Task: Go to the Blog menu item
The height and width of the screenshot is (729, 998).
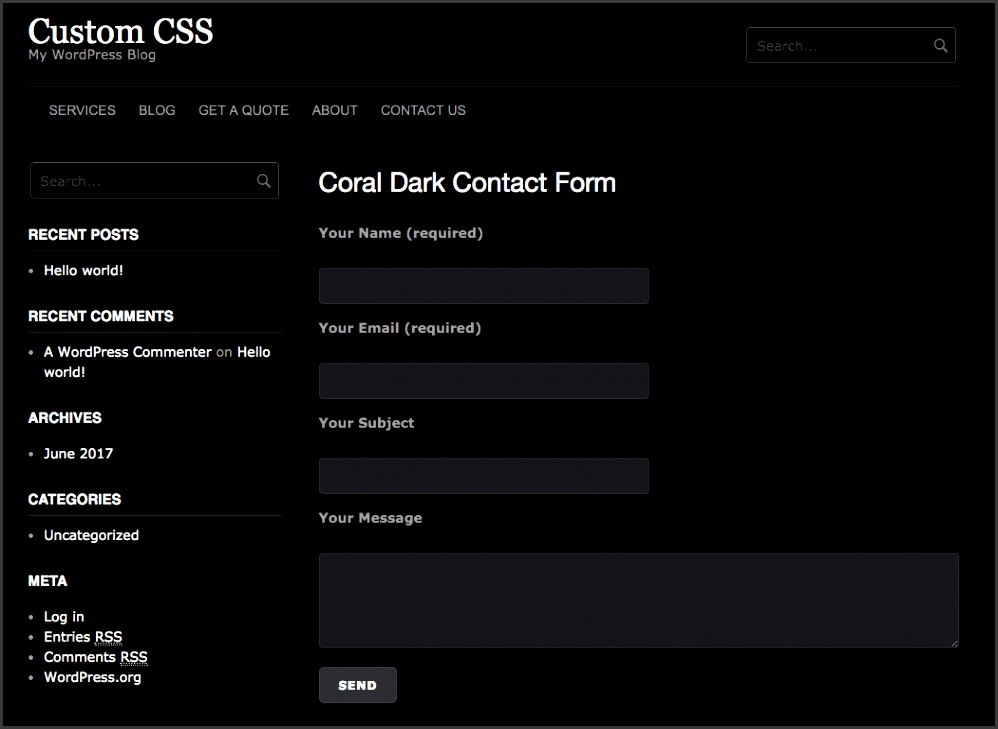Action: [157, 110]
